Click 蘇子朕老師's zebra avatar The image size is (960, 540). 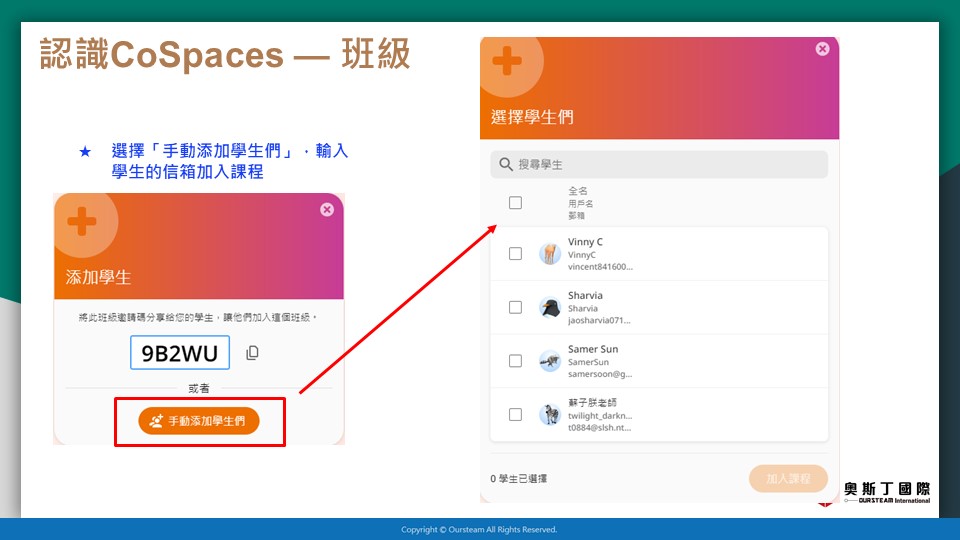550,414
